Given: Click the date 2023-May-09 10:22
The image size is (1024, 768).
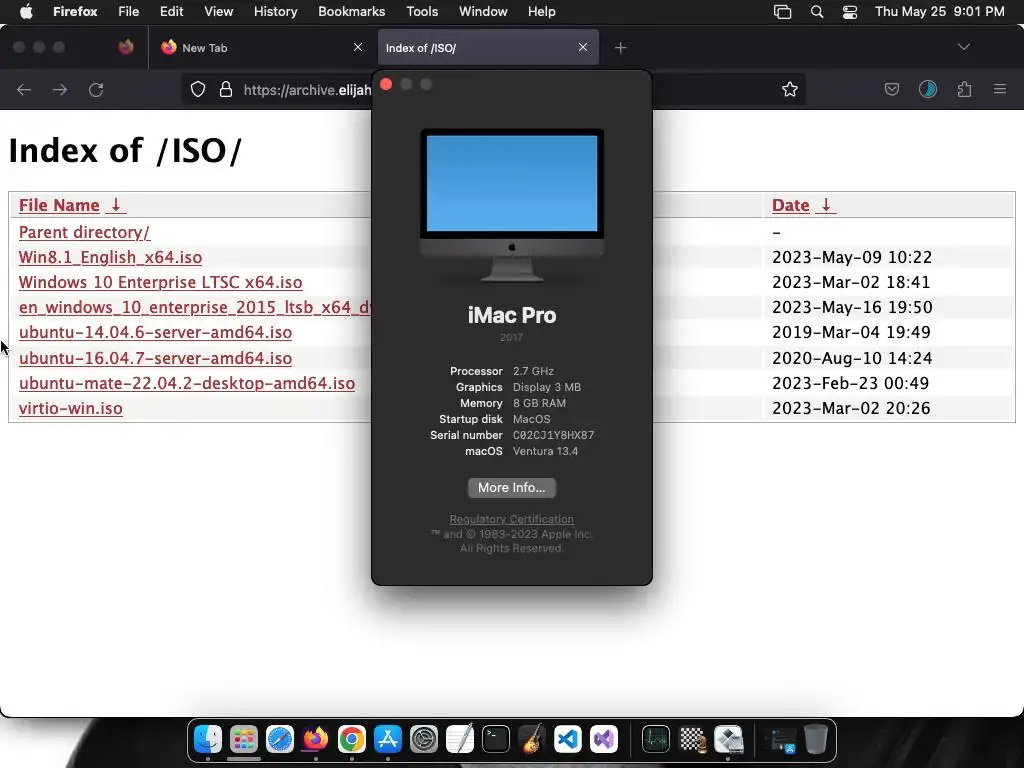Looking at the screenshot, I should click(852, 257).
